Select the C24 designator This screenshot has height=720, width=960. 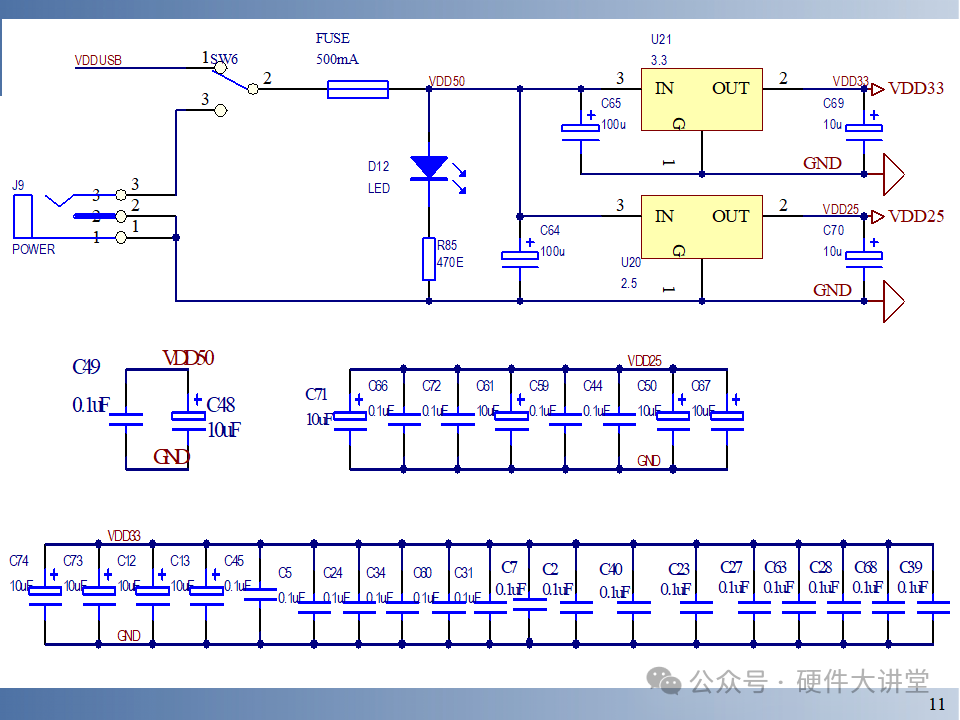pos(332,573)
